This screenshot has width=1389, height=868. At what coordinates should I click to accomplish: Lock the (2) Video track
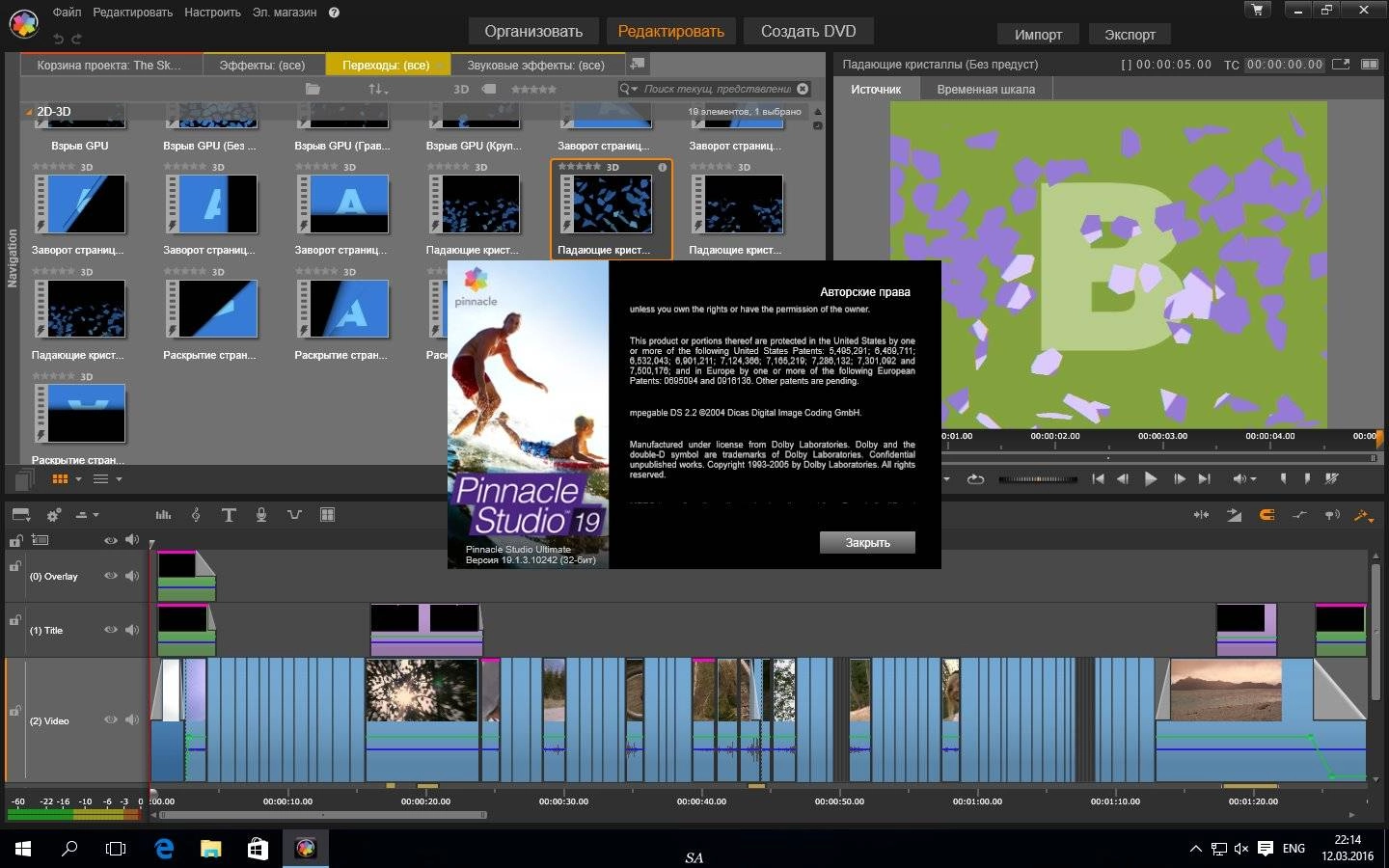click(x=15, y=711)
